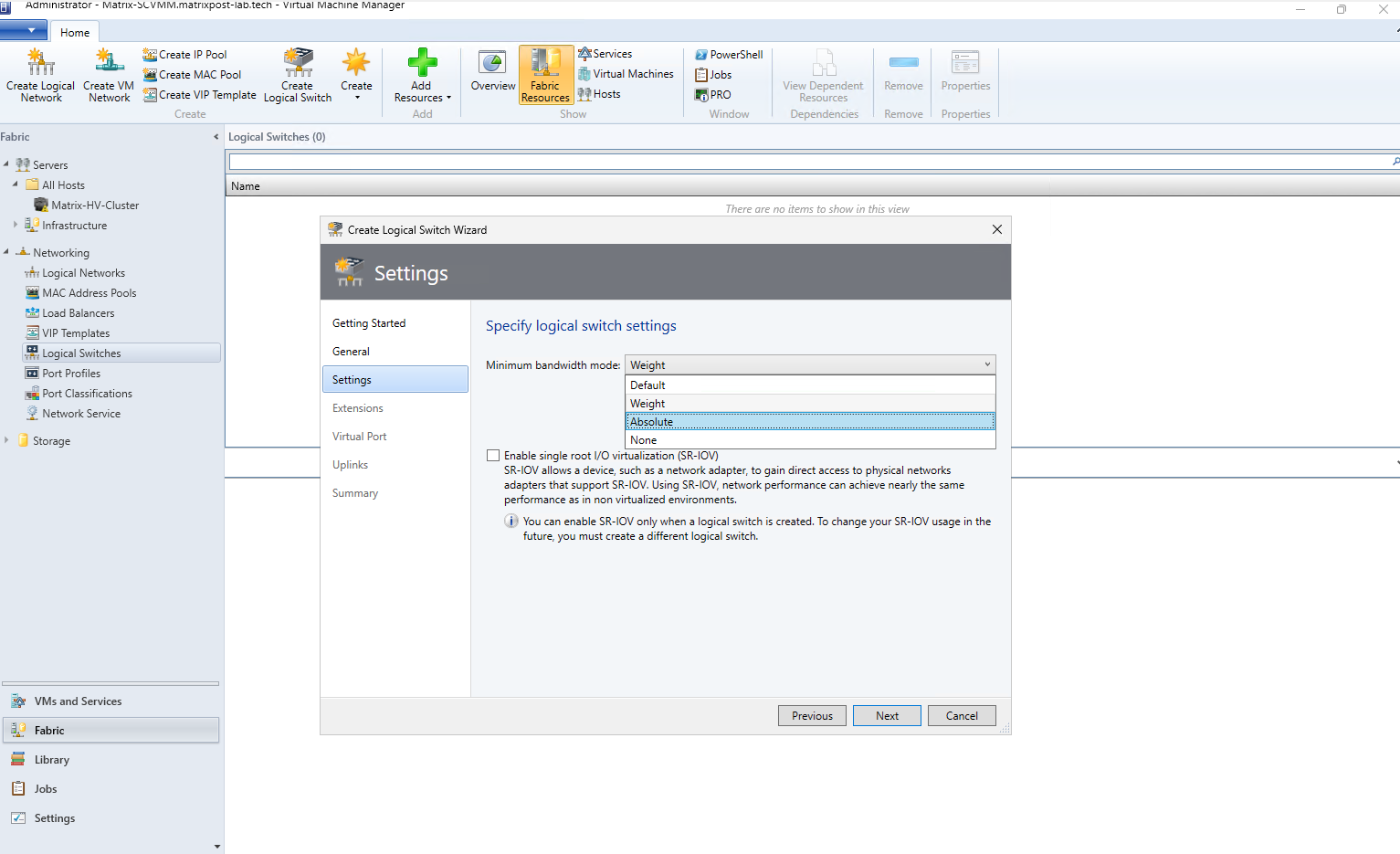
Task: Click the Fabric Resources ribbon icon
Action: point(545,75)
